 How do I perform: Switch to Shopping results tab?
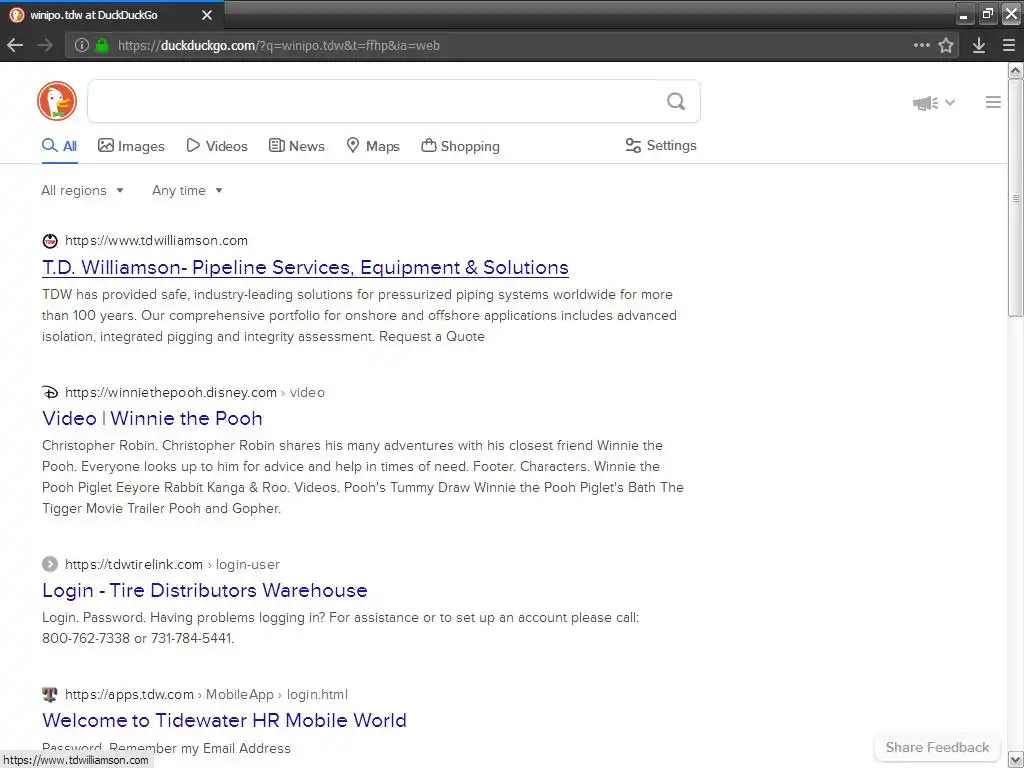tap(460, 146)
